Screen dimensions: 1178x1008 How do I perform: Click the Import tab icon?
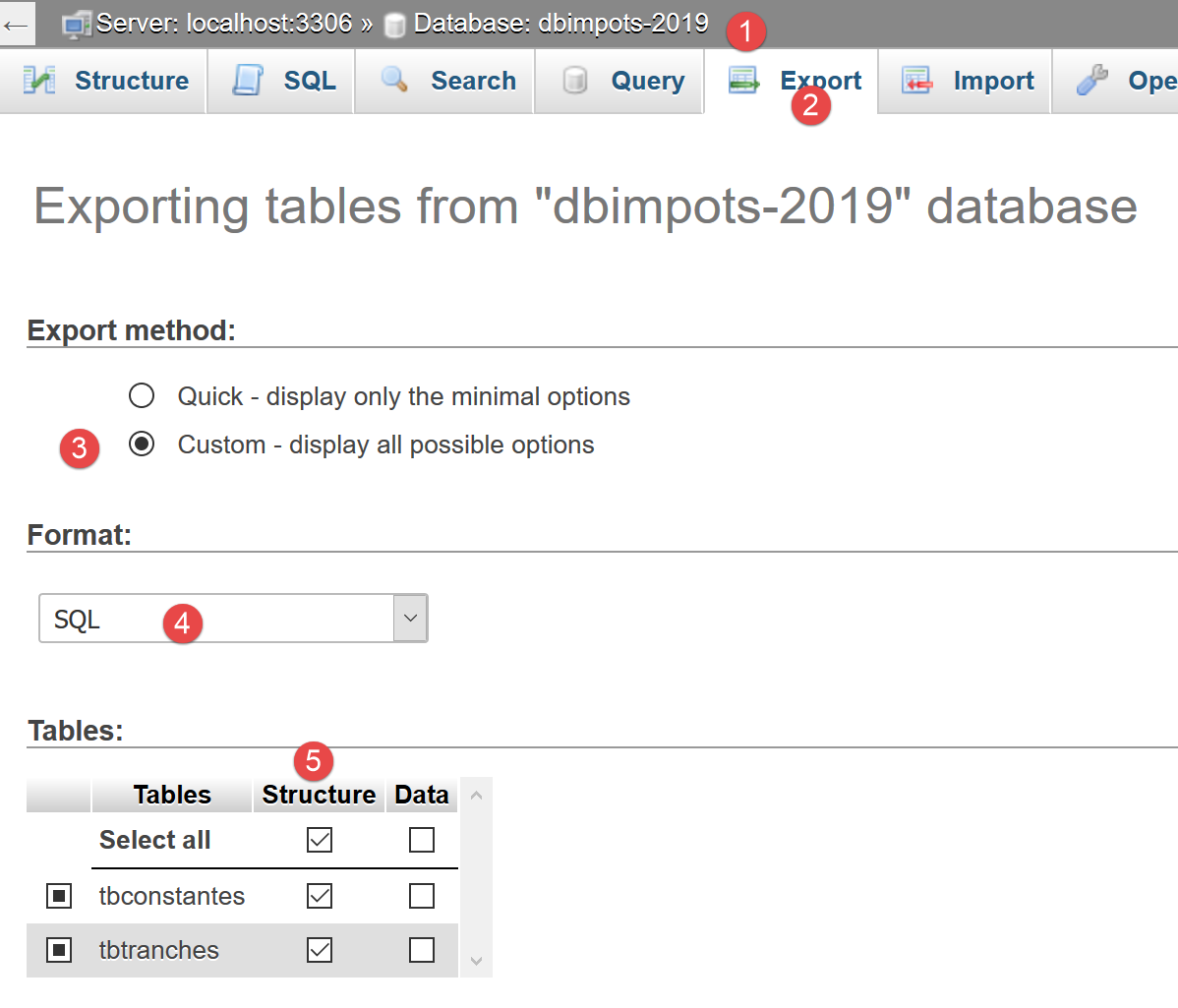click(916, 81)
